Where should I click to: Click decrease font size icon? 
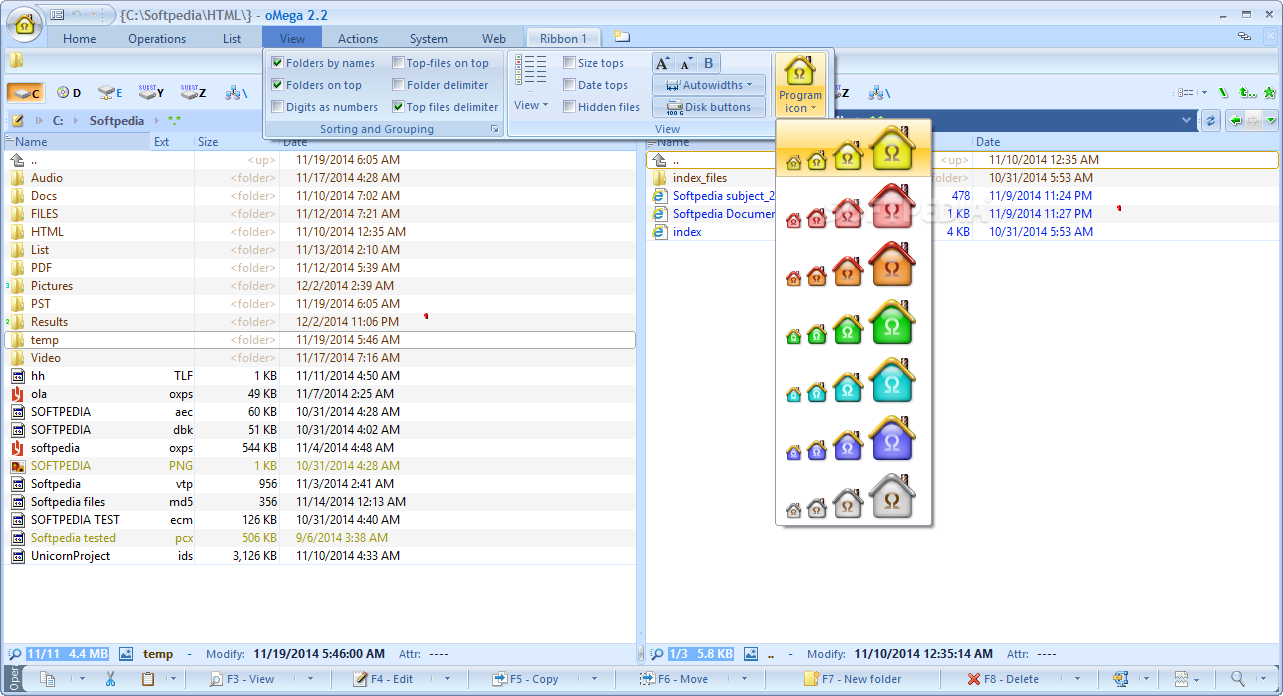686,63
